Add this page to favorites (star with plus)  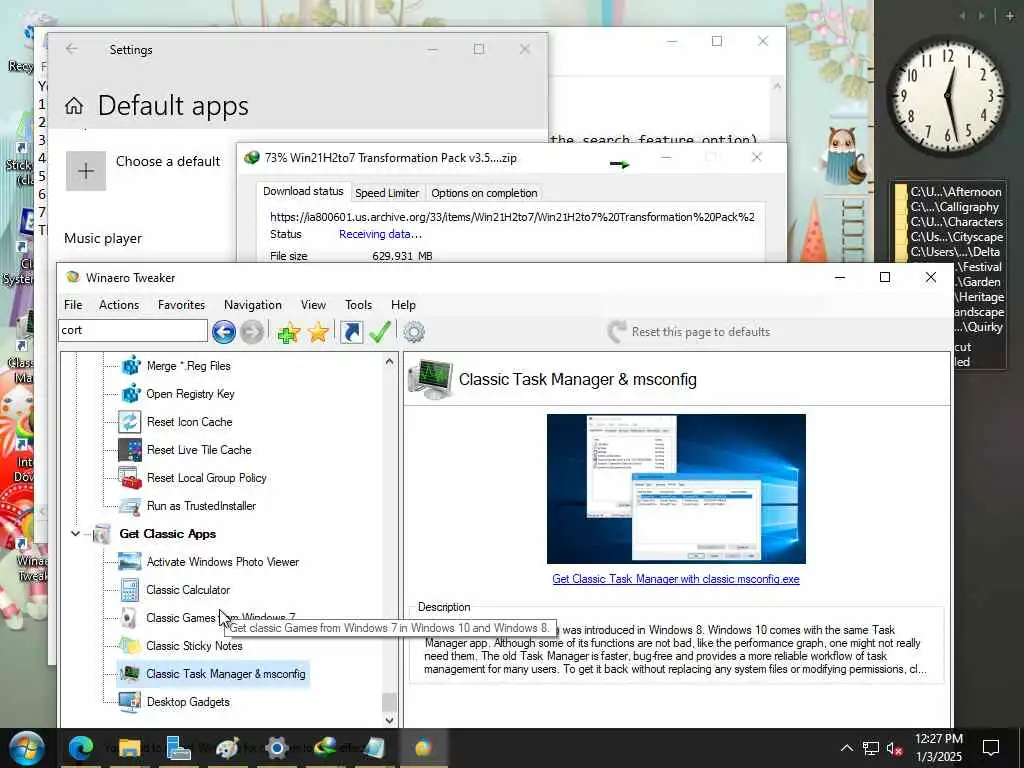288,332
